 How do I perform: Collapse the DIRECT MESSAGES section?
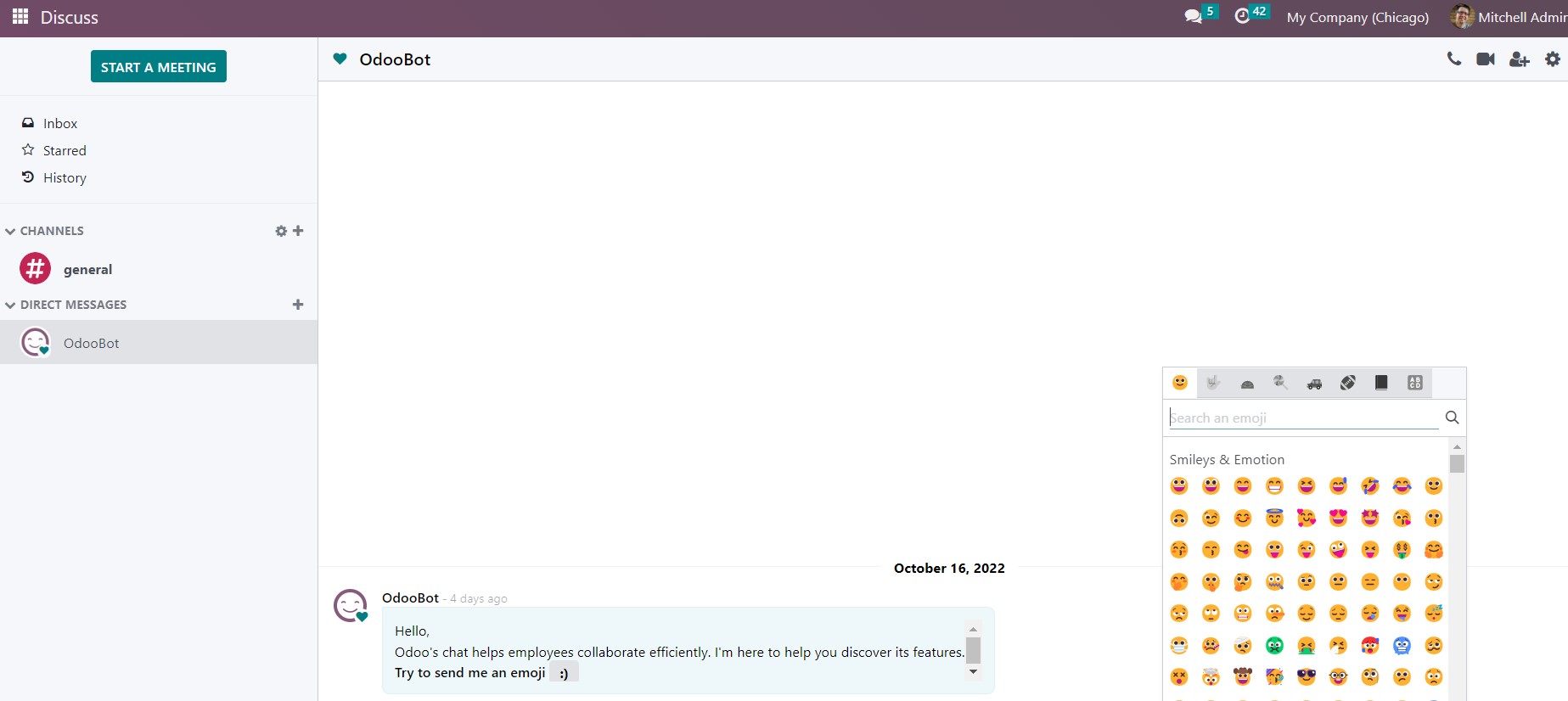(x=66, y=305)
